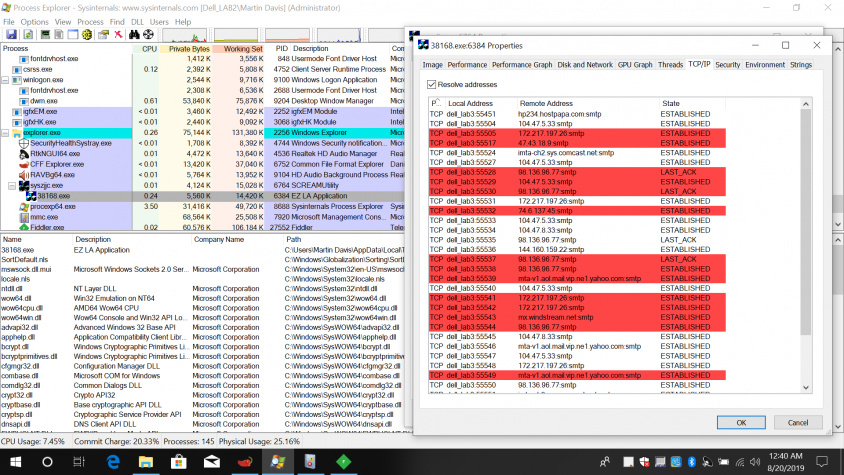
Task: Select the hp234.hostpapa.com:smtp connection row
Action: [577, 114]
